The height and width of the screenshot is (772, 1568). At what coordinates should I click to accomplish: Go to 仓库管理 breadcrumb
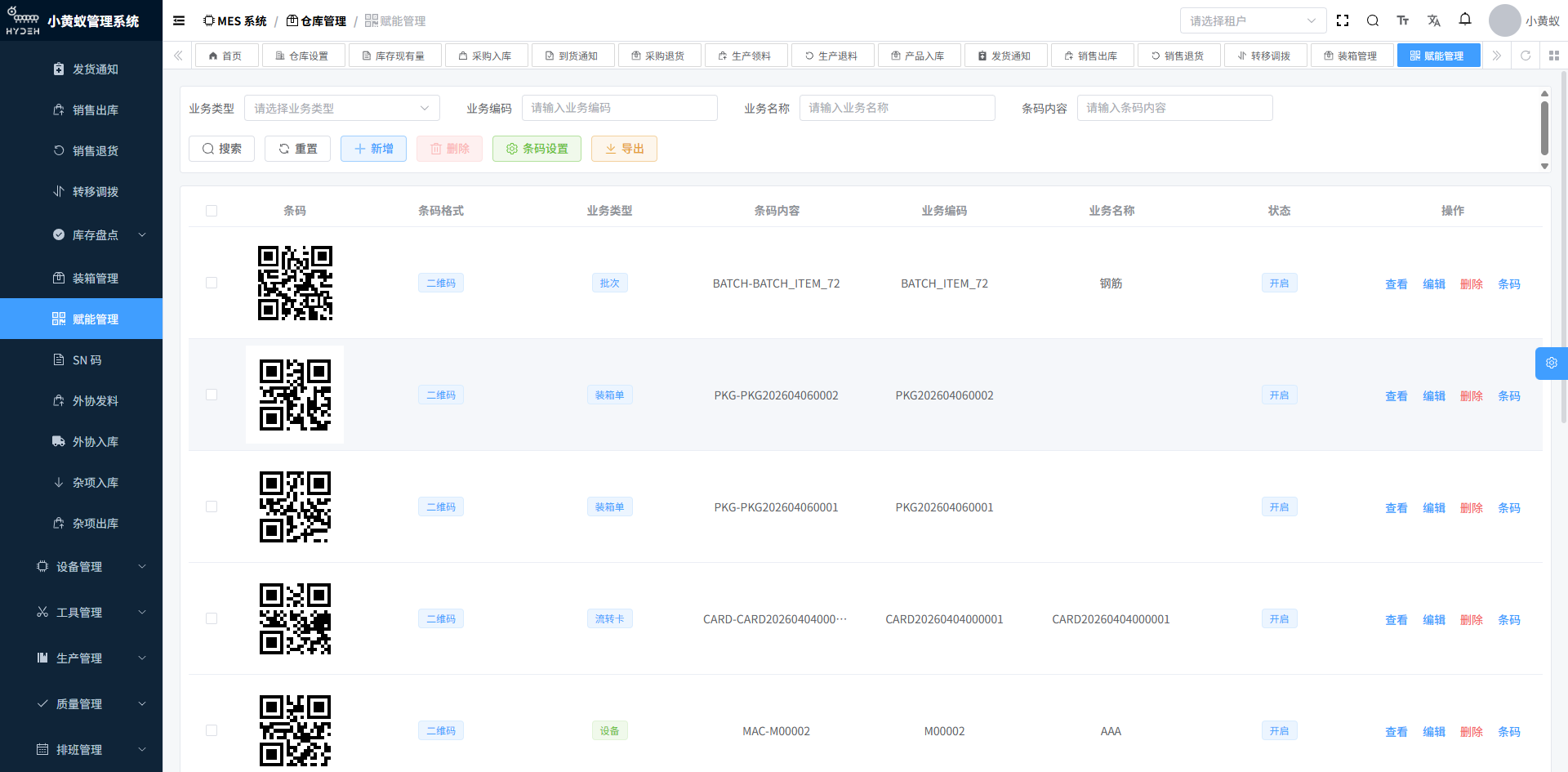tap(316, 20)
